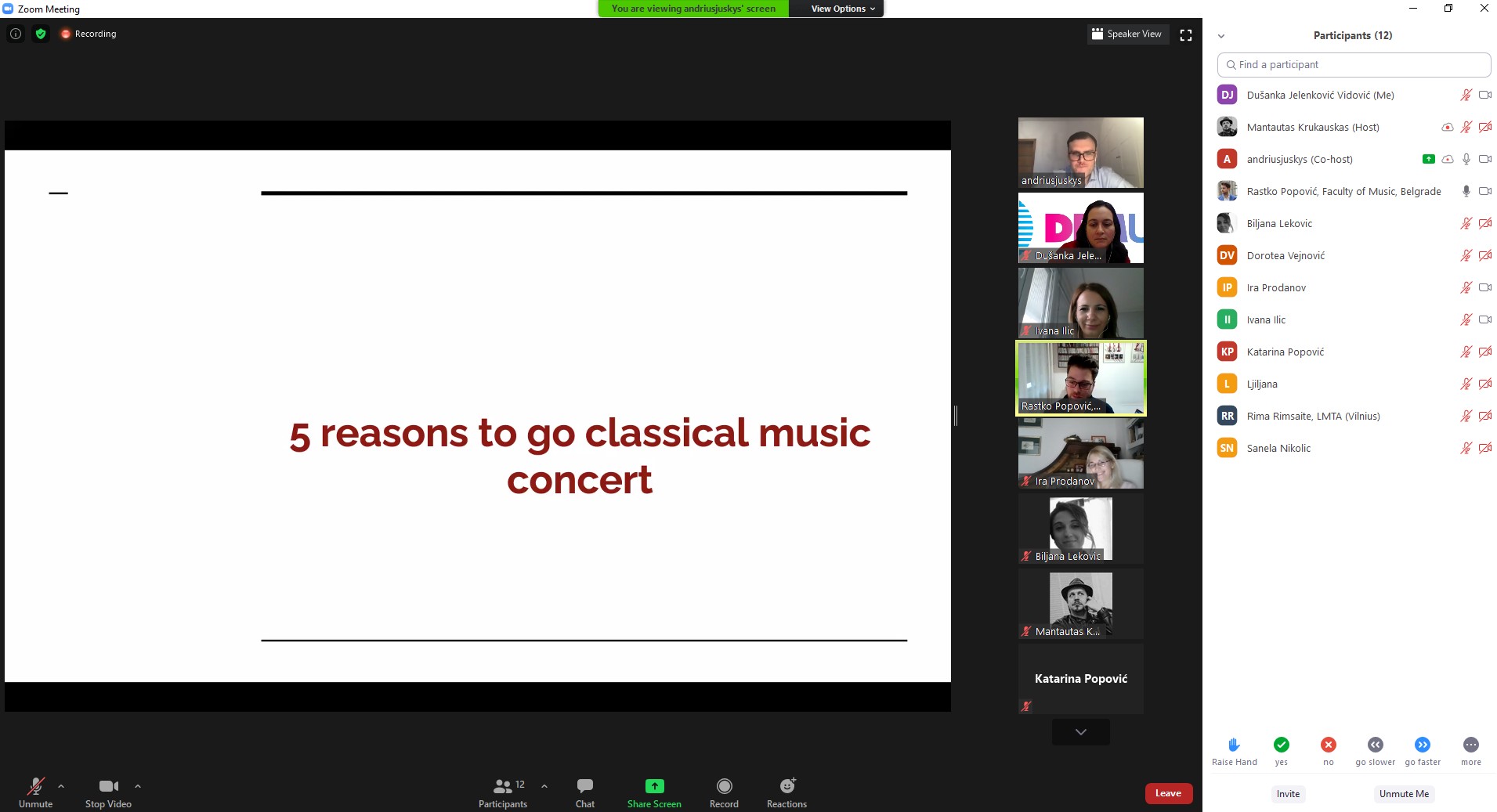Open meeting information icon
This screenshot has height=812, width=1497.
pos(16,34)
